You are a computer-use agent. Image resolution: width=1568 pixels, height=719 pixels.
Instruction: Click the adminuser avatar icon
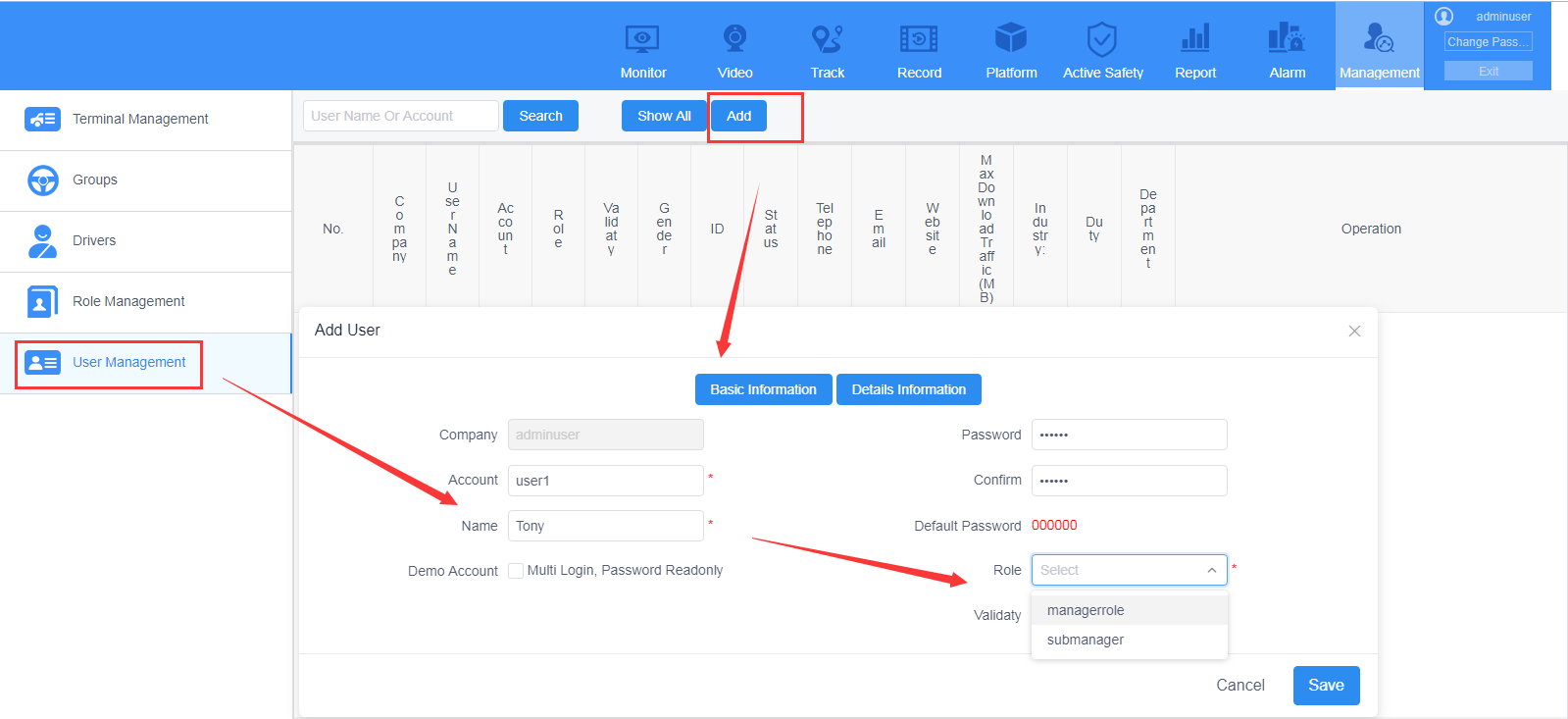(1443, 16)
